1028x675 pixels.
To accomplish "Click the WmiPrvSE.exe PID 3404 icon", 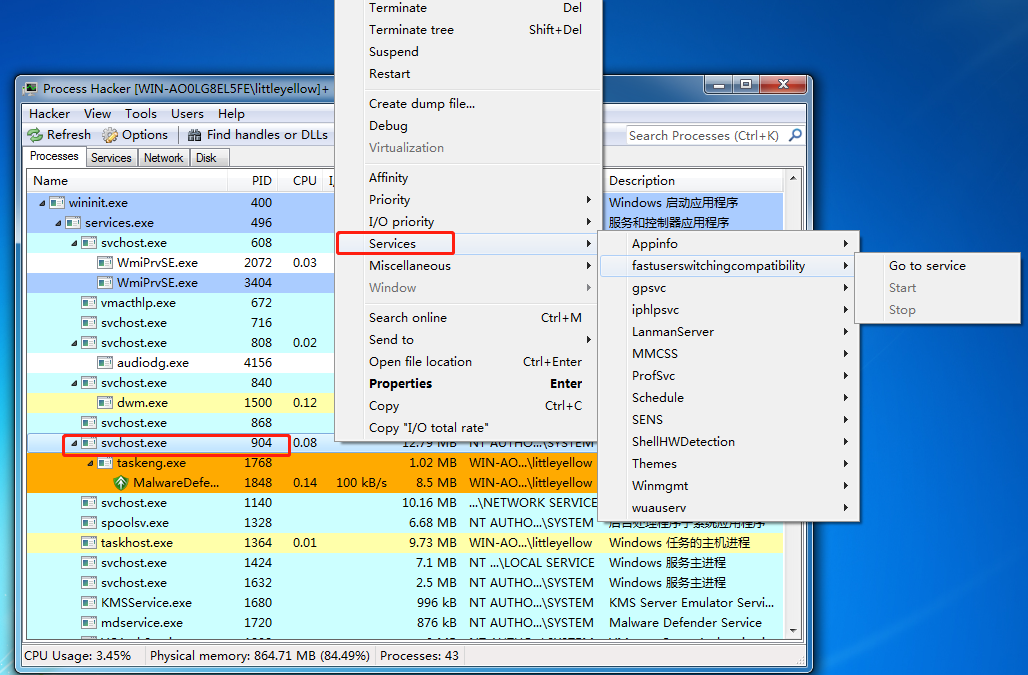I will 105,282.
